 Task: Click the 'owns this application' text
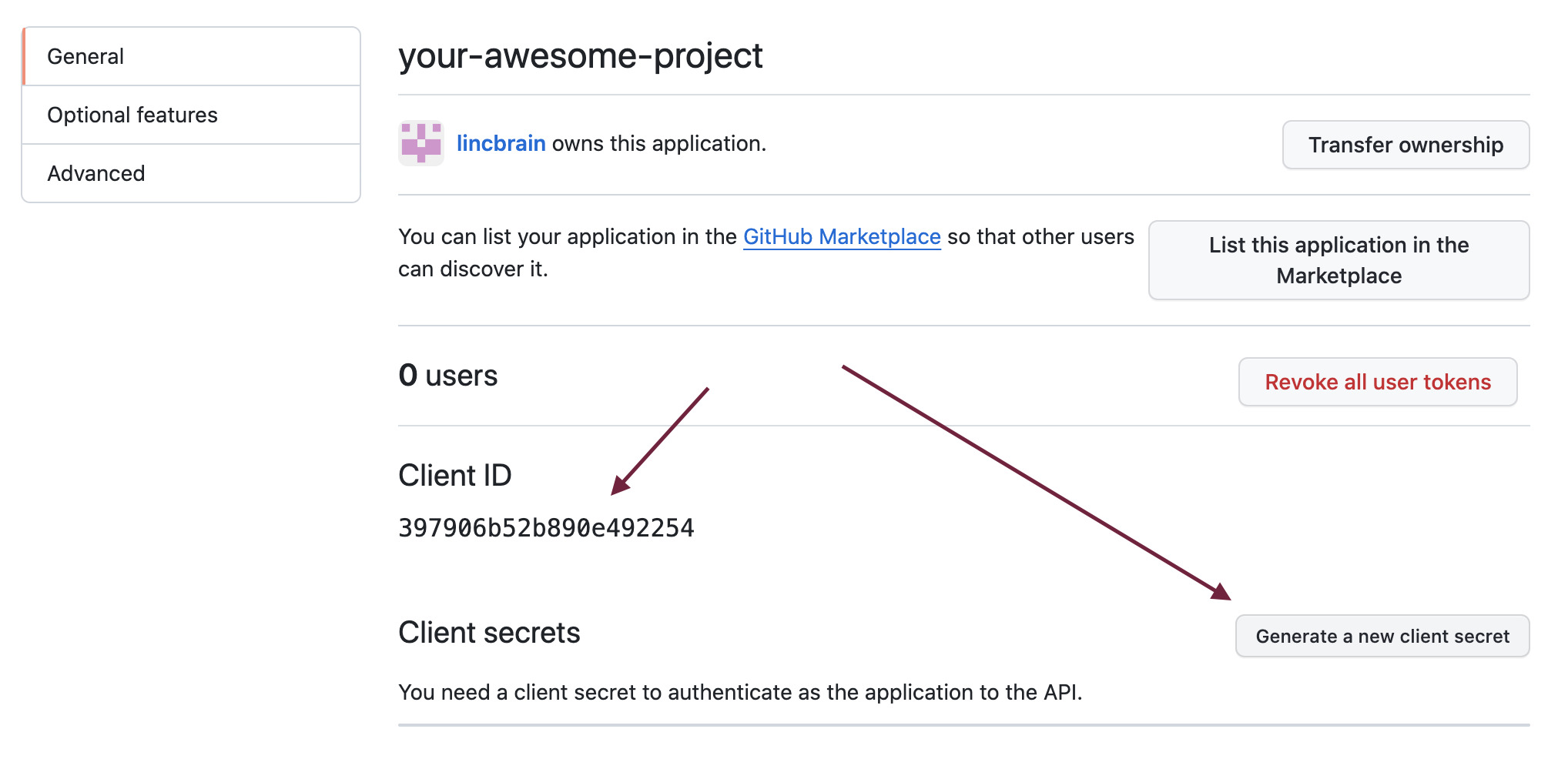(x=658, y=144)
